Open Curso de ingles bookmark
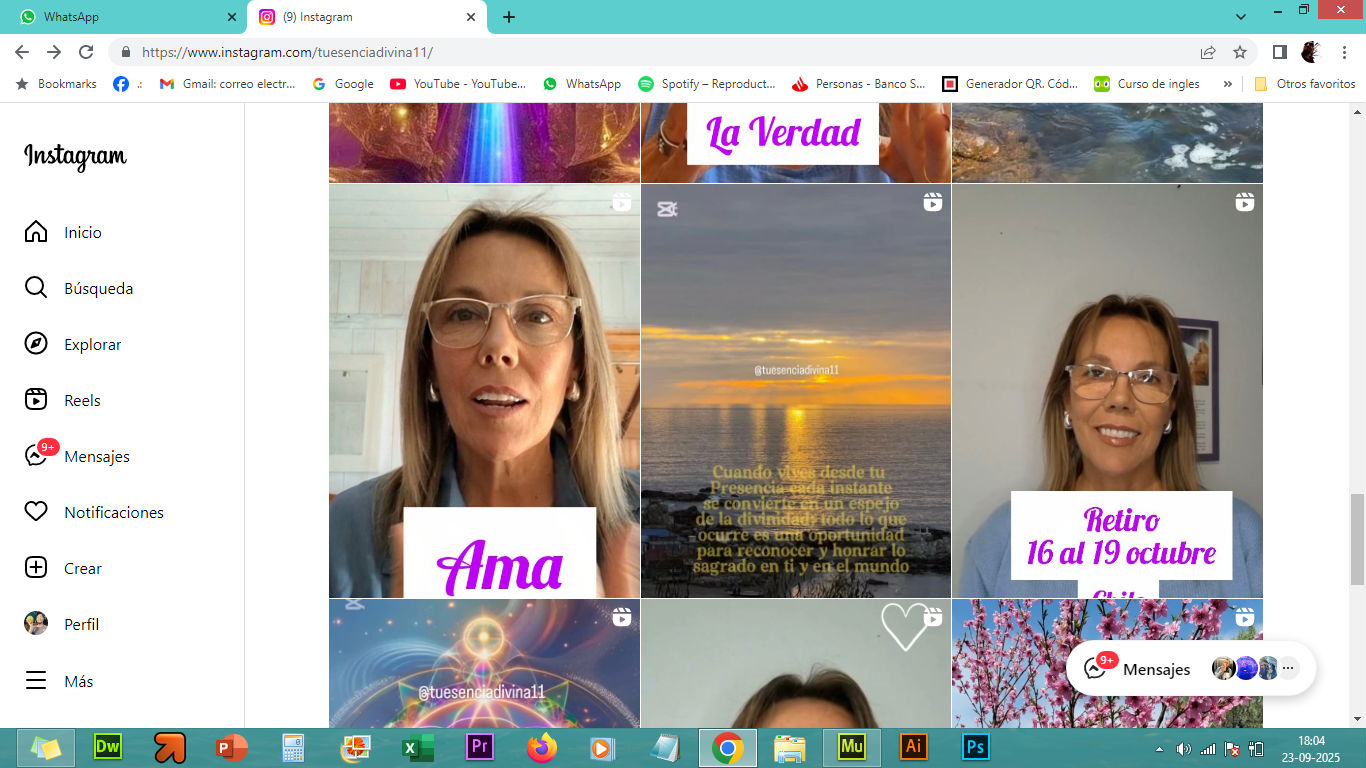Screen dimensions: 1366x768 pos(1147,84)
